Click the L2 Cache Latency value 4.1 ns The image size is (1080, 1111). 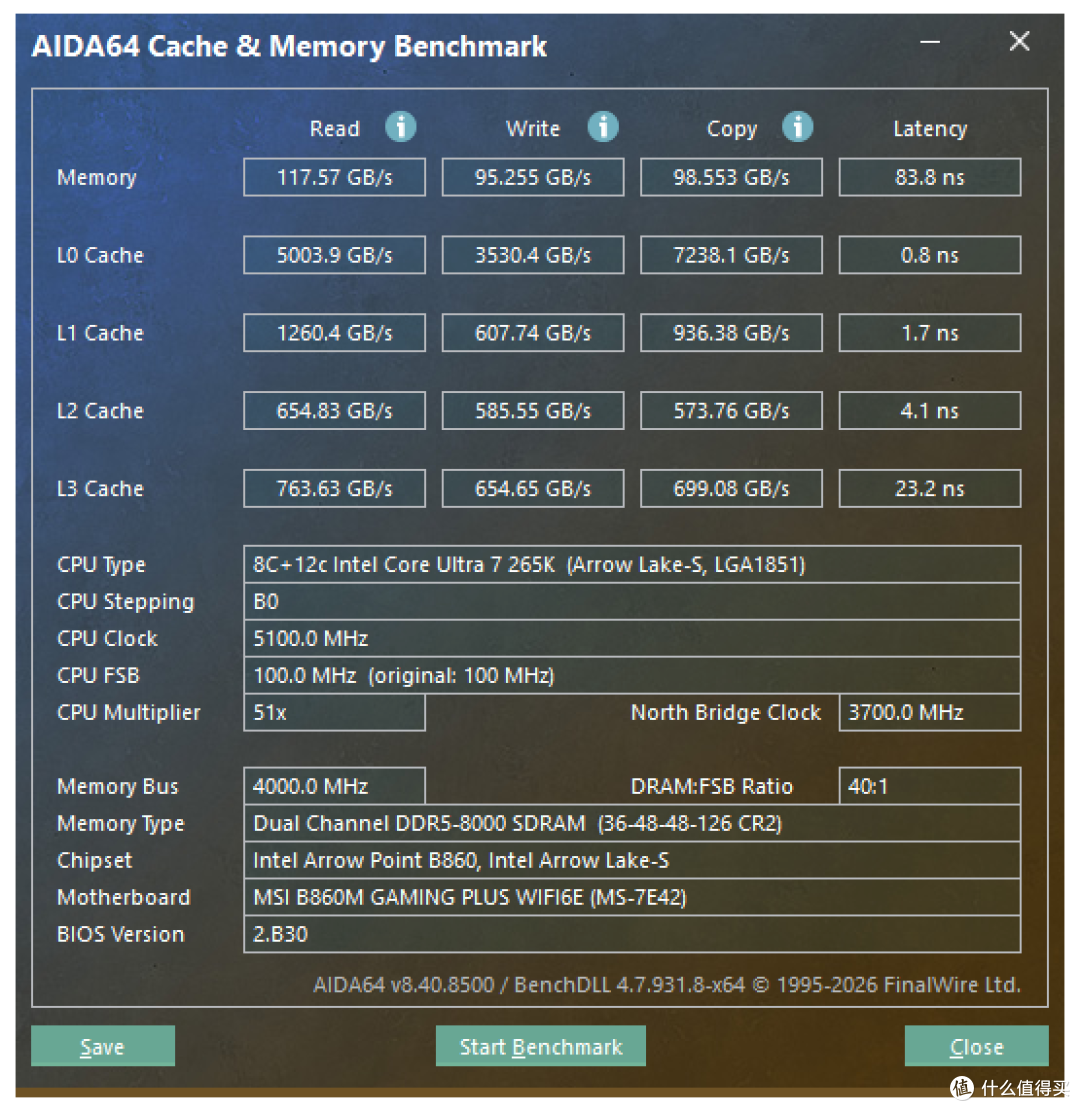[x=930, y=411]
